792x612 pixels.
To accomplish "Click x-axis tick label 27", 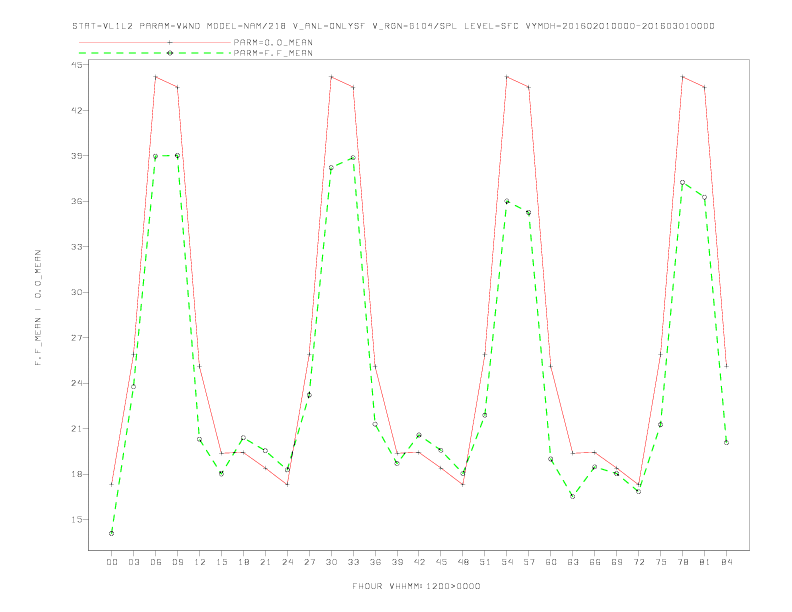I will click(x=309, y=562).
